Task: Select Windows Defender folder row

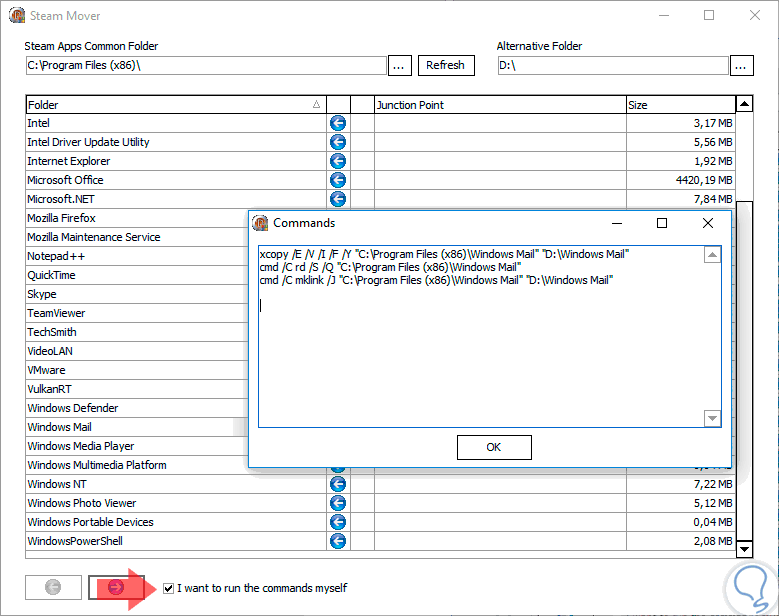Action: tap(137, 408)
